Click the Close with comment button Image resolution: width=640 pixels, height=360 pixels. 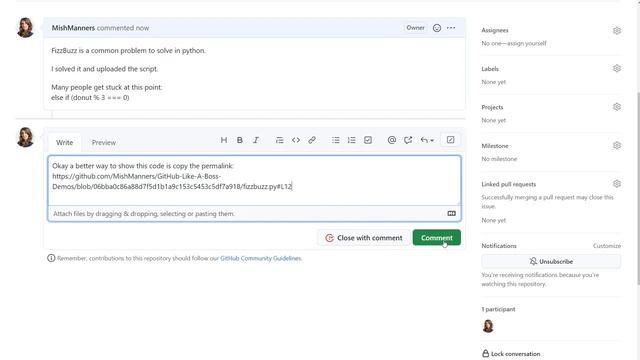coord(364,238)
